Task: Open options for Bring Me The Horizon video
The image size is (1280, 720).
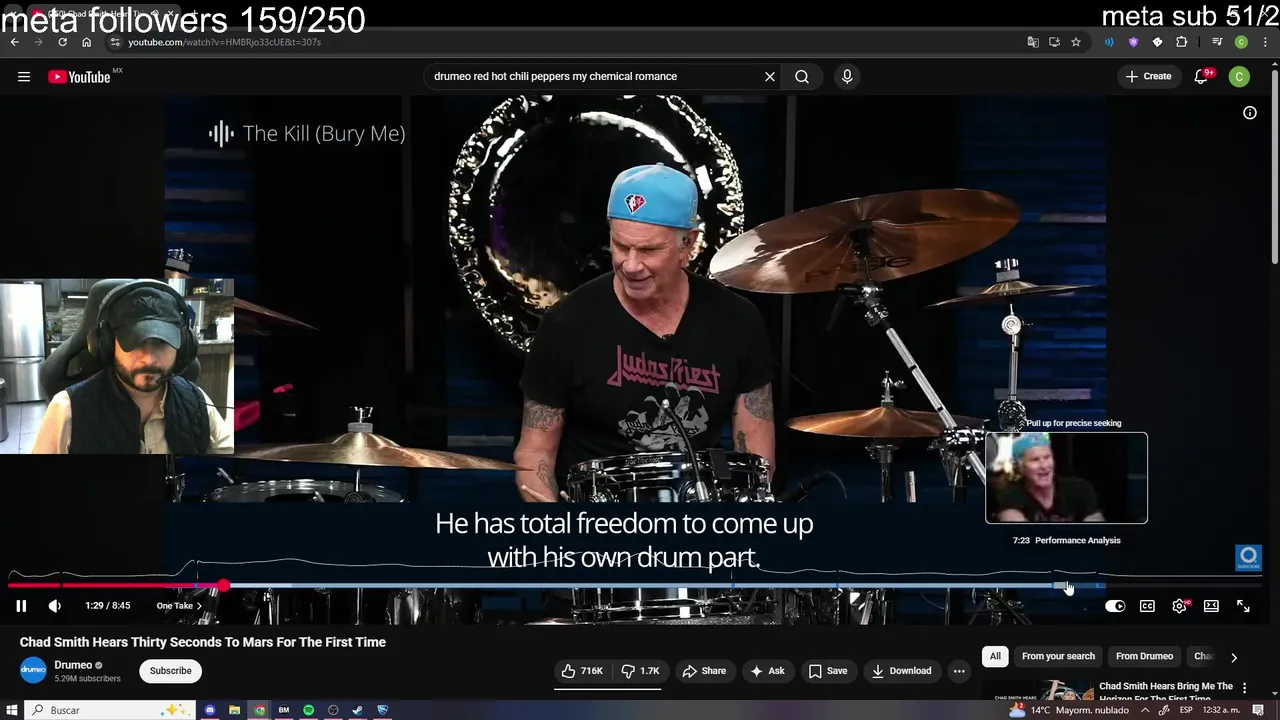Action: point(1244,687)
